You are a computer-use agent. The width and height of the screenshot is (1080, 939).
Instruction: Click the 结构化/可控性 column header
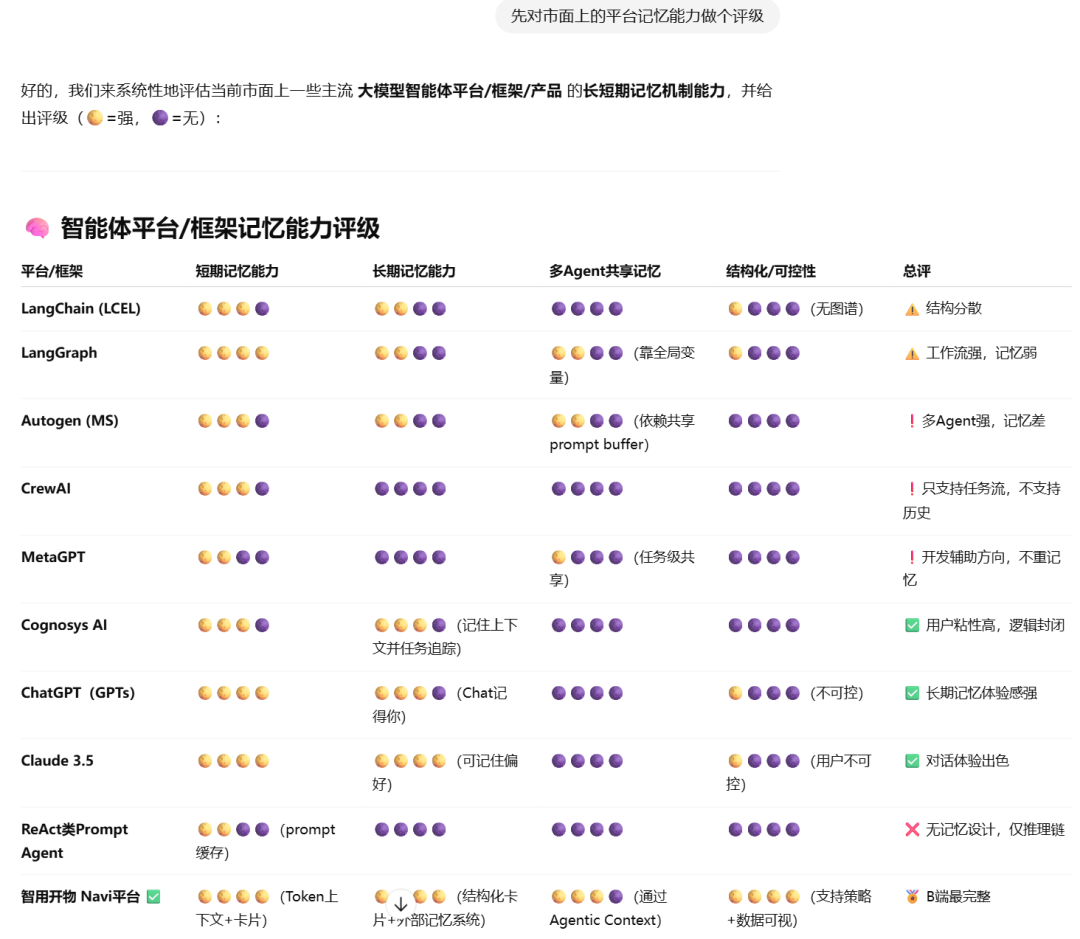771,271
